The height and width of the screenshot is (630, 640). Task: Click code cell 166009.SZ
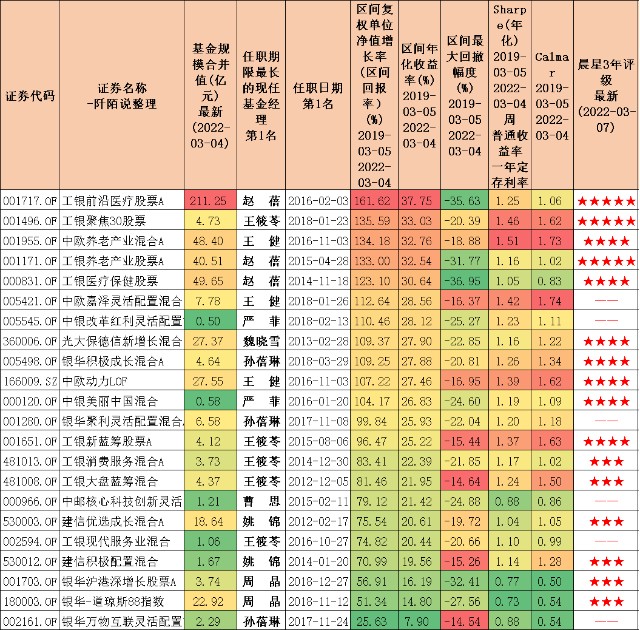point(30,381)
